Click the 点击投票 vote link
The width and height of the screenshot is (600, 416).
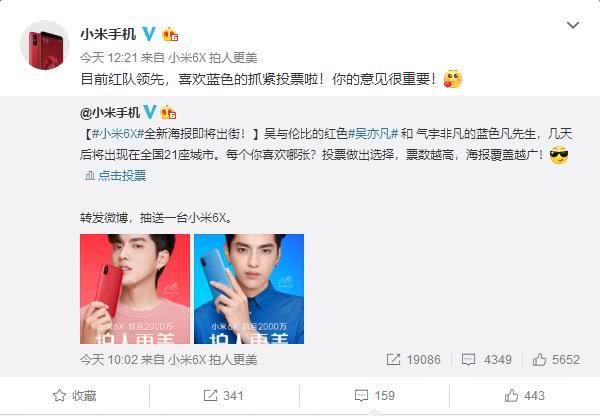(116, 176)
